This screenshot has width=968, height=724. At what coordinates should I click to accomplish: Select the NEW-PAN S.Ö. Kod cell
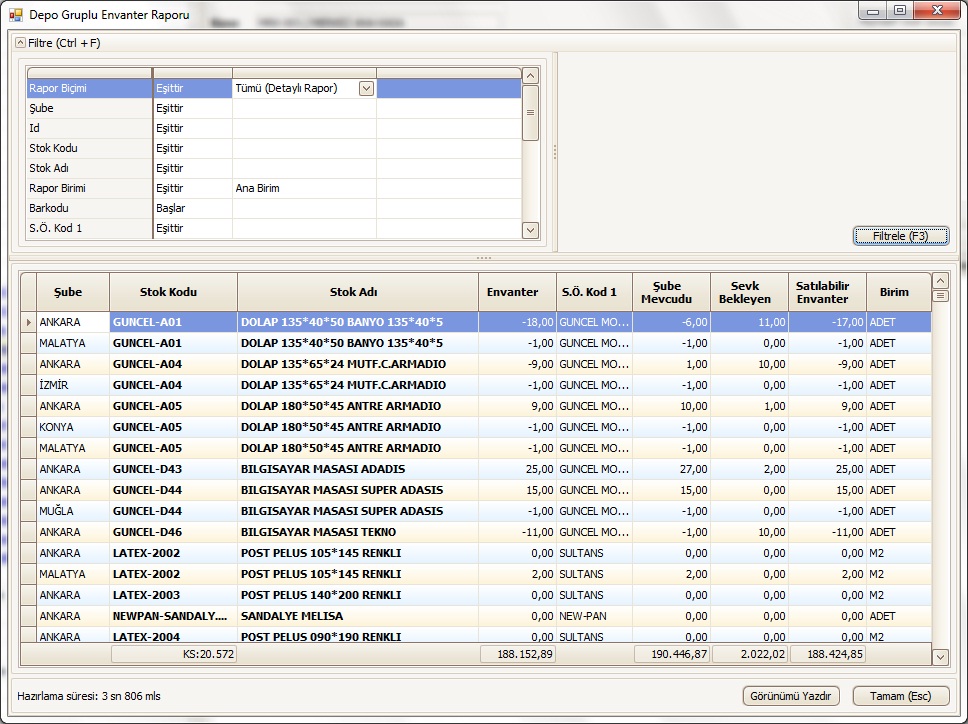(595, 616)
